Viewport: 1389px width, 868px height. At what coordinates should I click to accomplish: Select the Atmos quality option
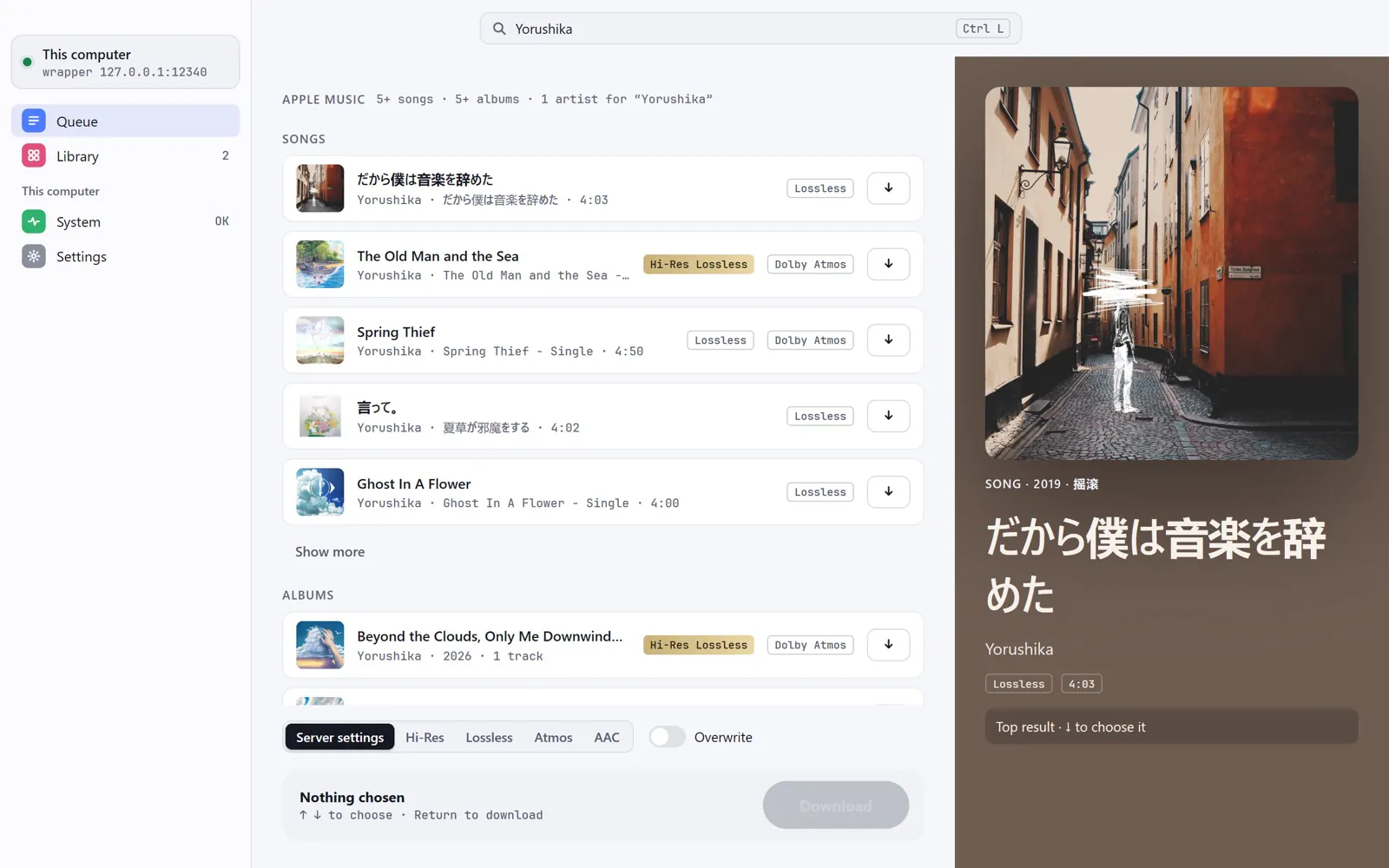[553, 737]
